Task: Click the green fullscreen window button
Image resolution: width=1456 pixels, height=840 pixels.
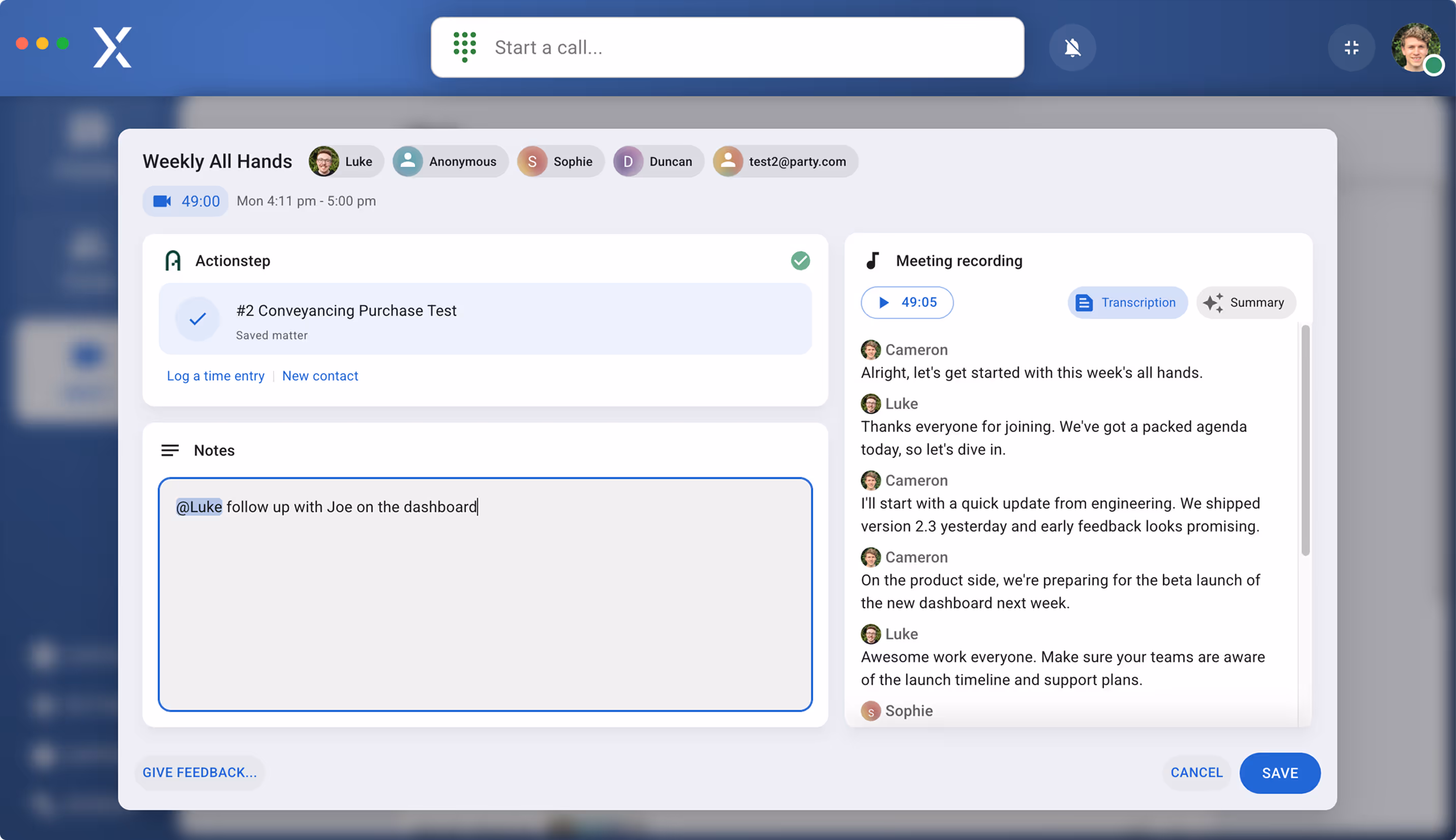Action: tap(63, 43)
